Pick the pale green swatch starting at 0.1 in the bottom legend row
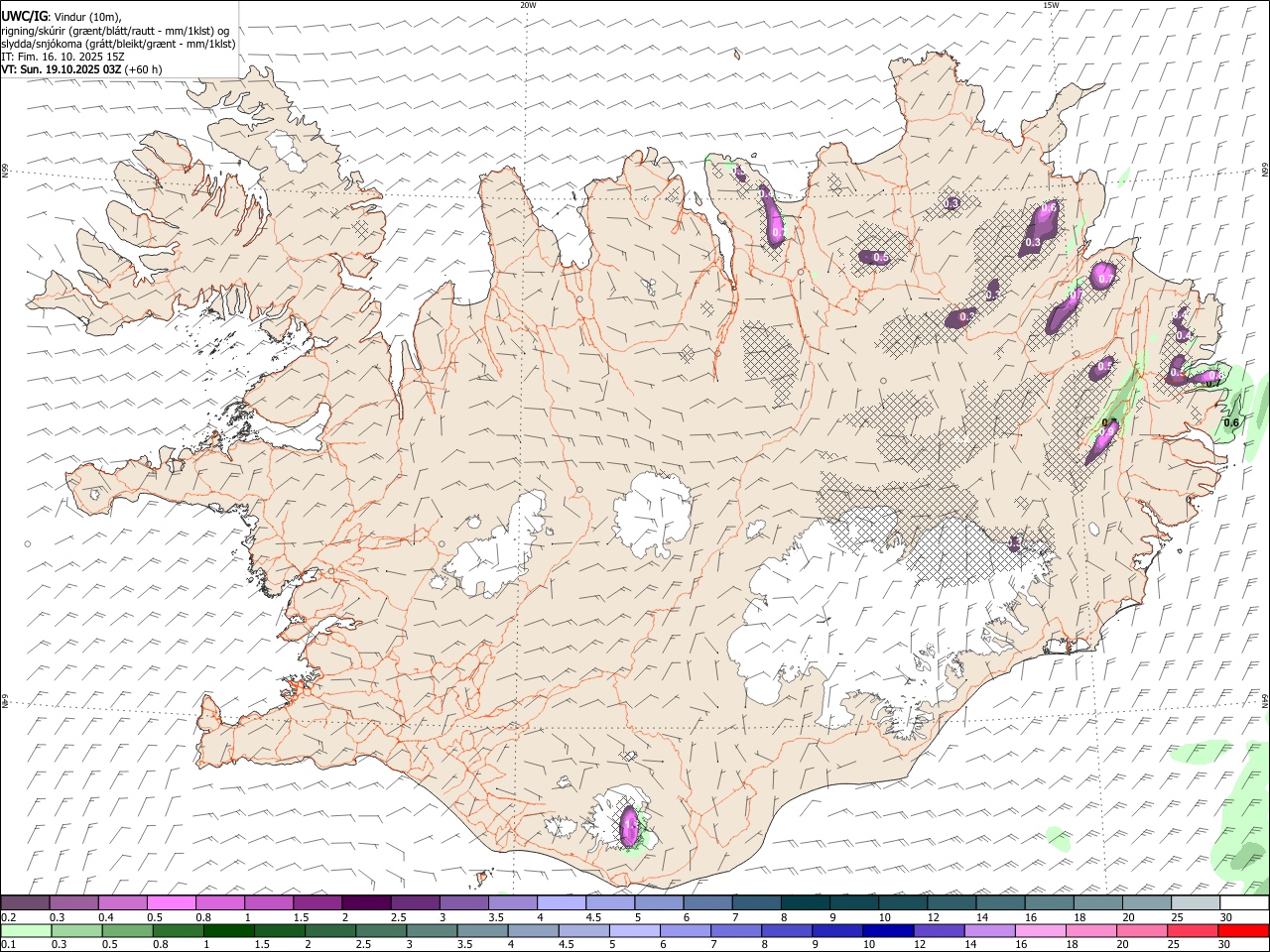Screen dimensions: 1270x952 point(26,931)
